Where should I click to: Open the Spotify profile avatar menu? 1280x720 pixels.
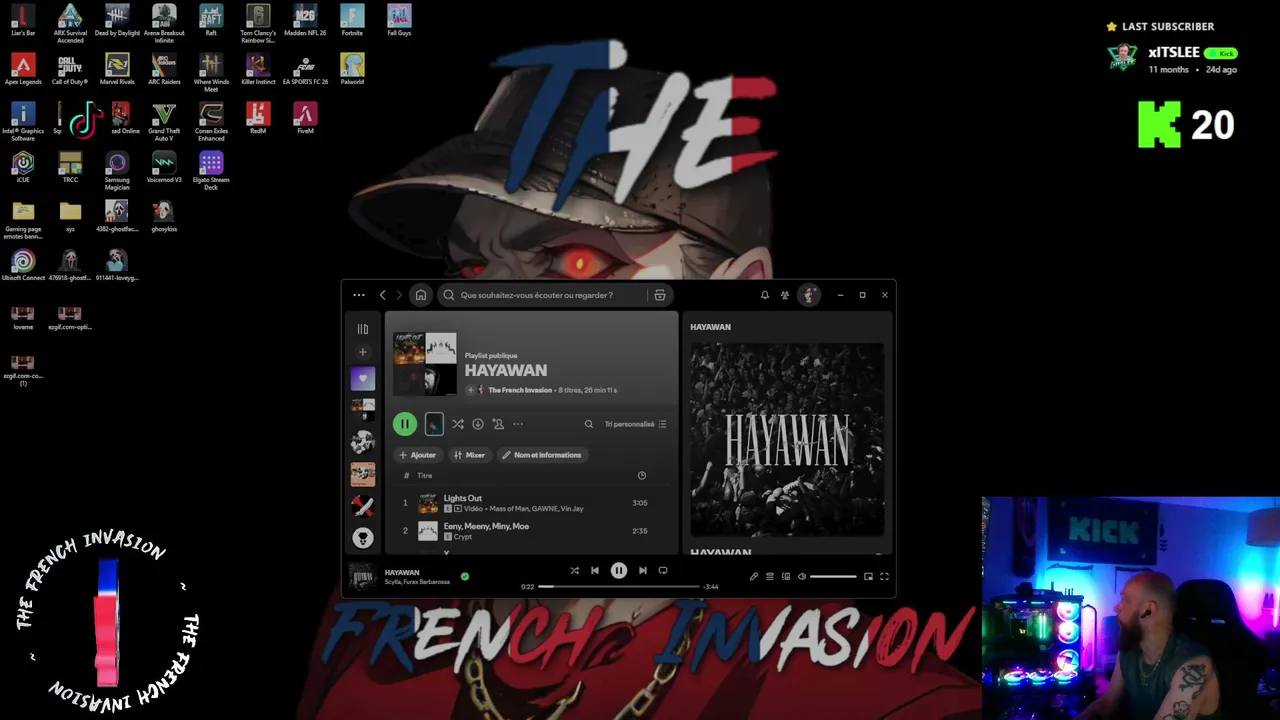coord(809,295)
